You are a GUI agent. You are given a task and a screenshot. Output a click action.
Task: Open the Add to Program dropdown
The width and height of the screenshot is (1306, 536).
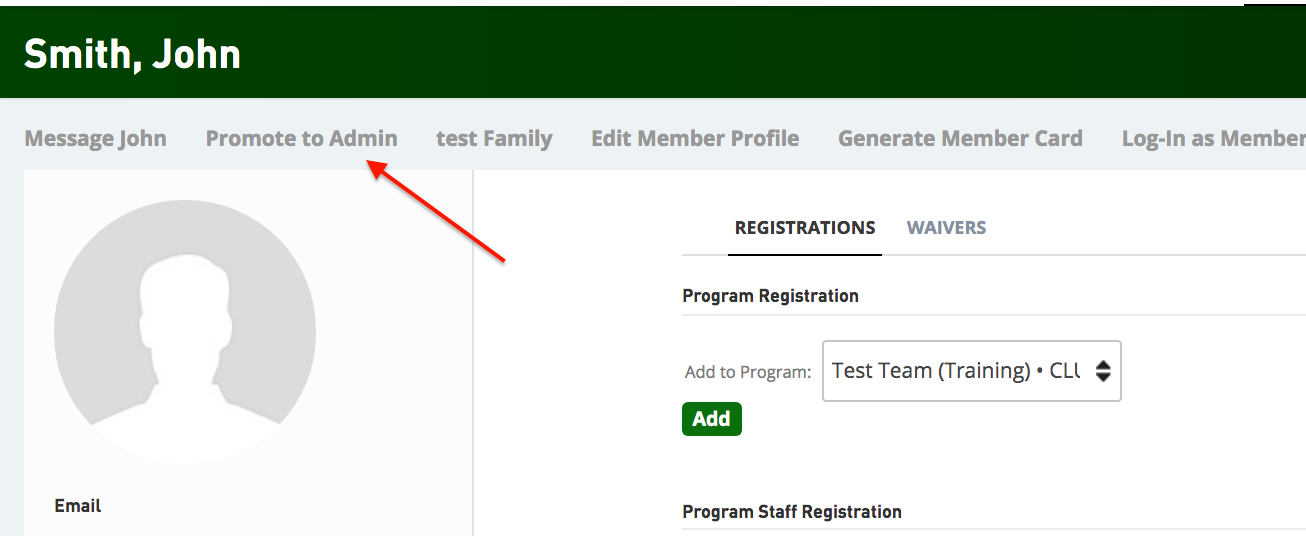(971, 371)
